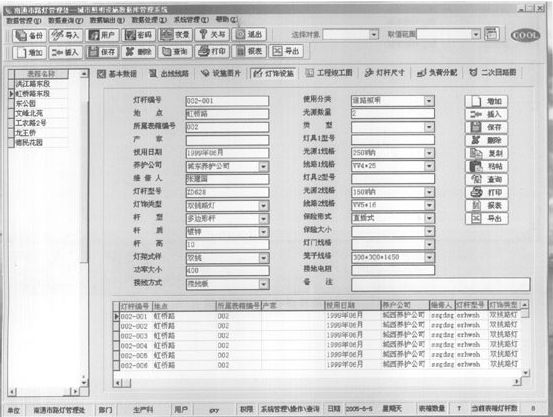Expand the 养护公司 dropdown

click(x=263, y=167)
